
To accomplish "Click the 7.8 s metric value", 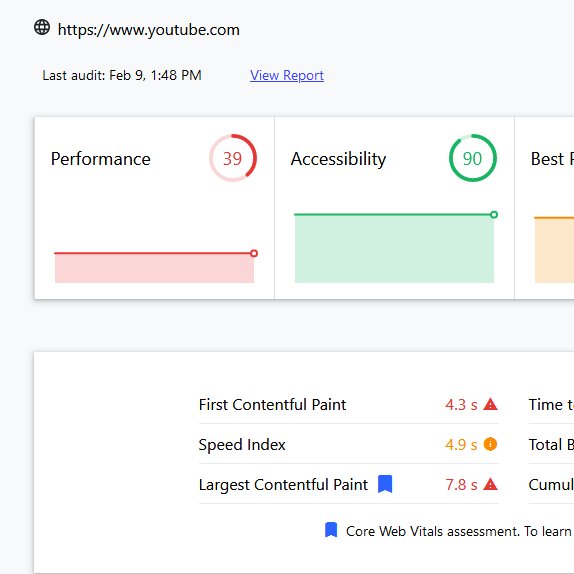I will click(461, 485).
